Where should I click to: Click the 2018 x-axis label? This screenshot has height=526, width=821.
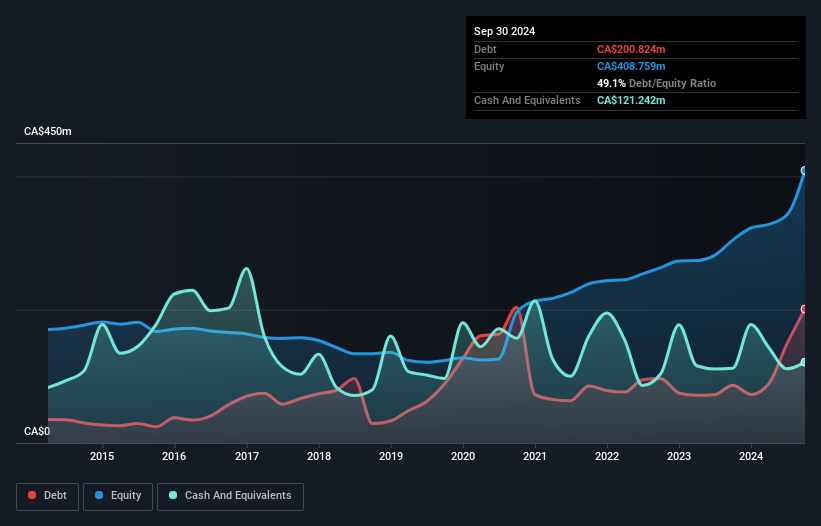click(x=319, y=456)
